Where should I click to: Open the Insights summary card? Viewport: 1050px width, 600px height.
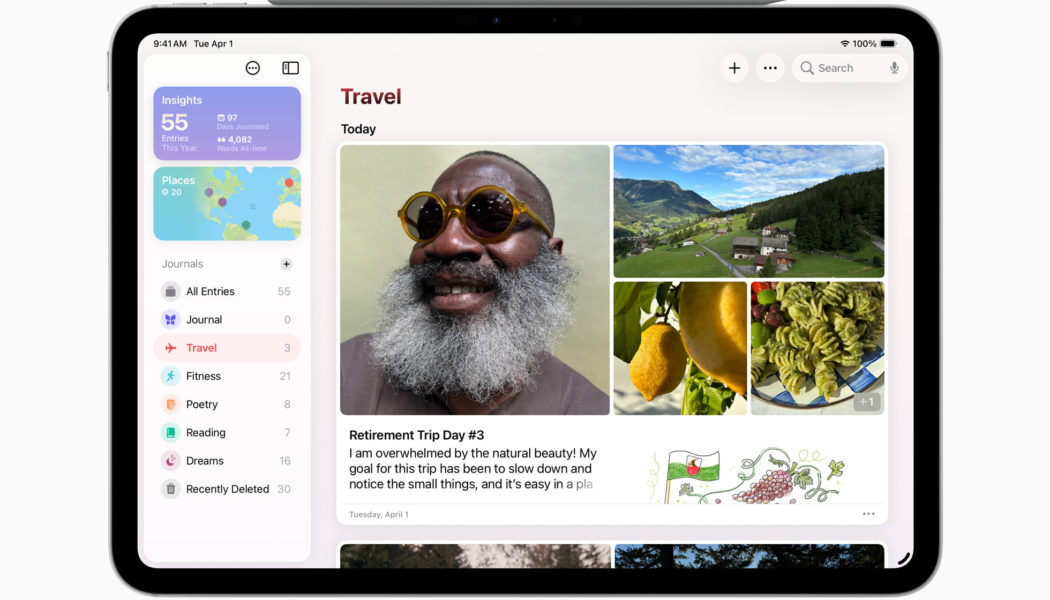(x=227, y=123)
